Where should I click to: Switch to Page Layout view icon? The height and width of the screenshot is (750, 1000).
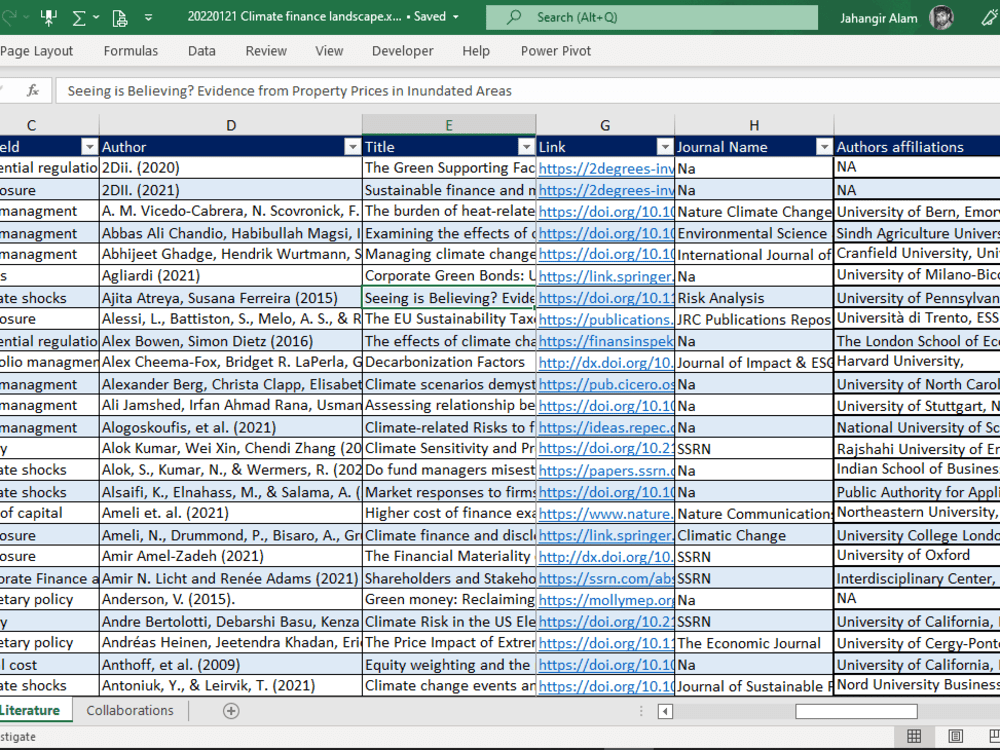point(955,737)
